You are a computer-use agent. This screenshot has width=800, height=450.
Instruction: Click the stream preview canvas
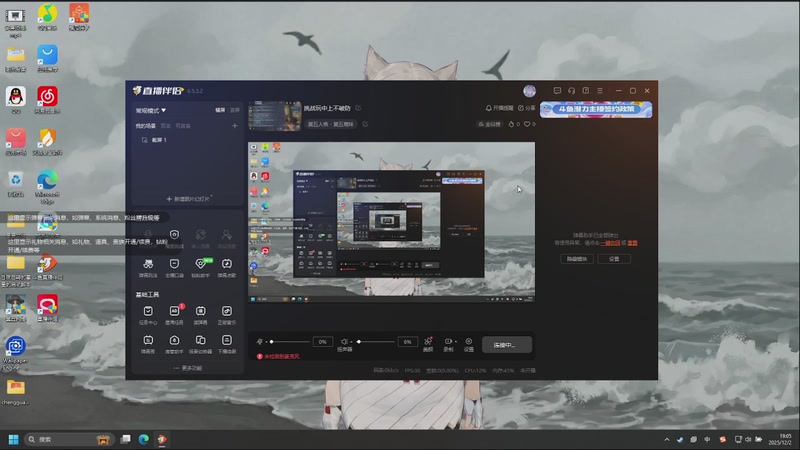click(391, 222)
